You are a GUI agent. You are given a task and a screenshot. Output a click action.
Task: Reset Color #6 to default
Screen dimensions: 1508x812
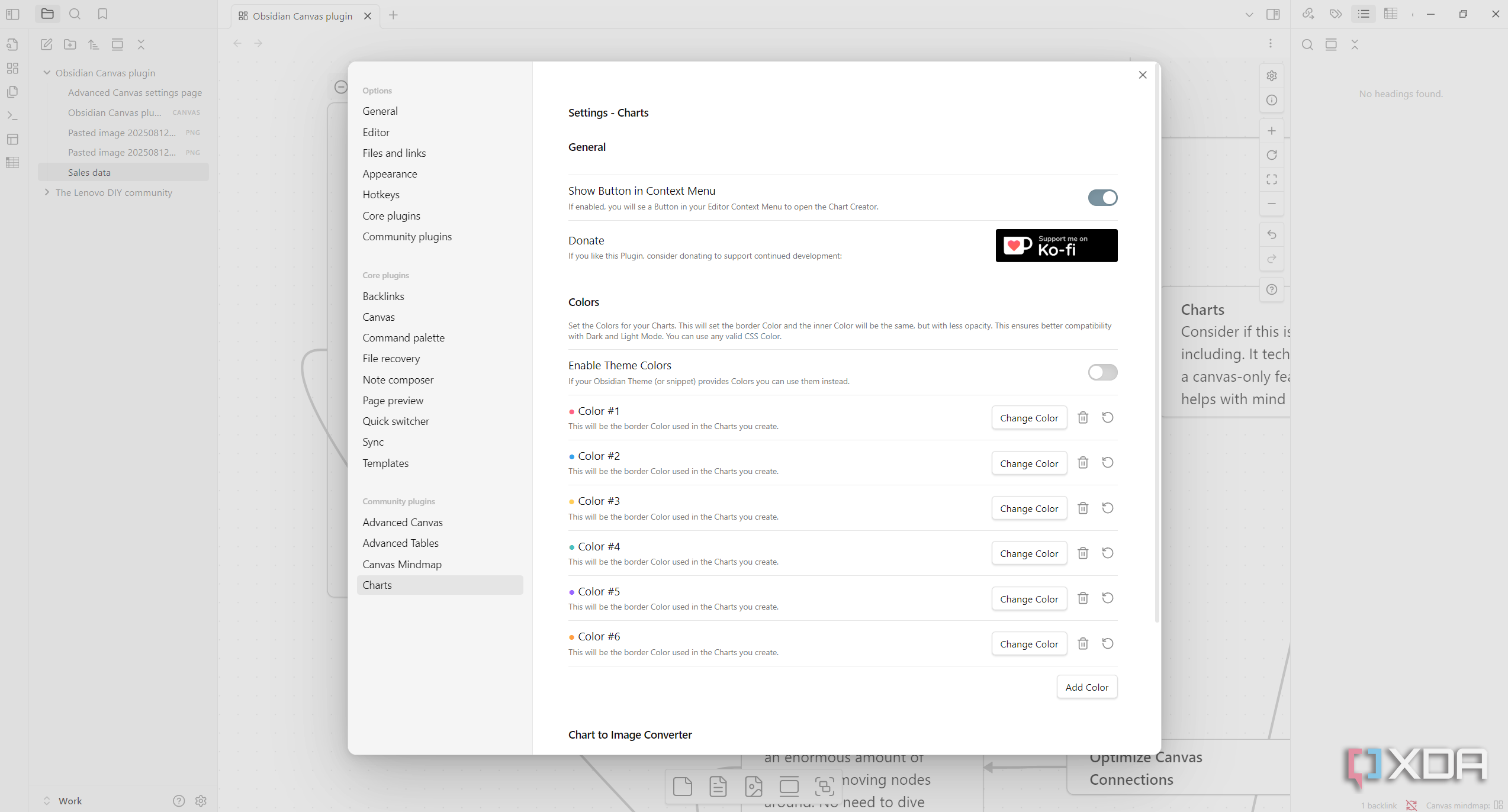coord(1108,644)
